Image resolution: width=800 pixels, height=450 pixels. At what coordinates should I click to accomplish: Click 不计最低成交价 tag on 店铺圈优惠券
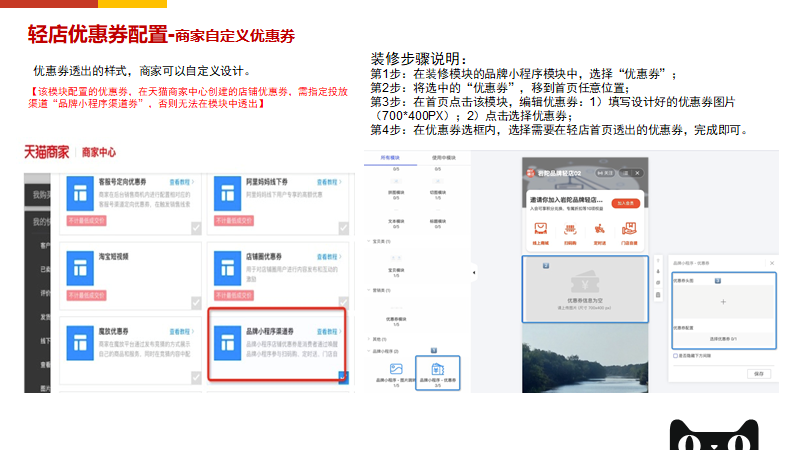click(234, 295)
